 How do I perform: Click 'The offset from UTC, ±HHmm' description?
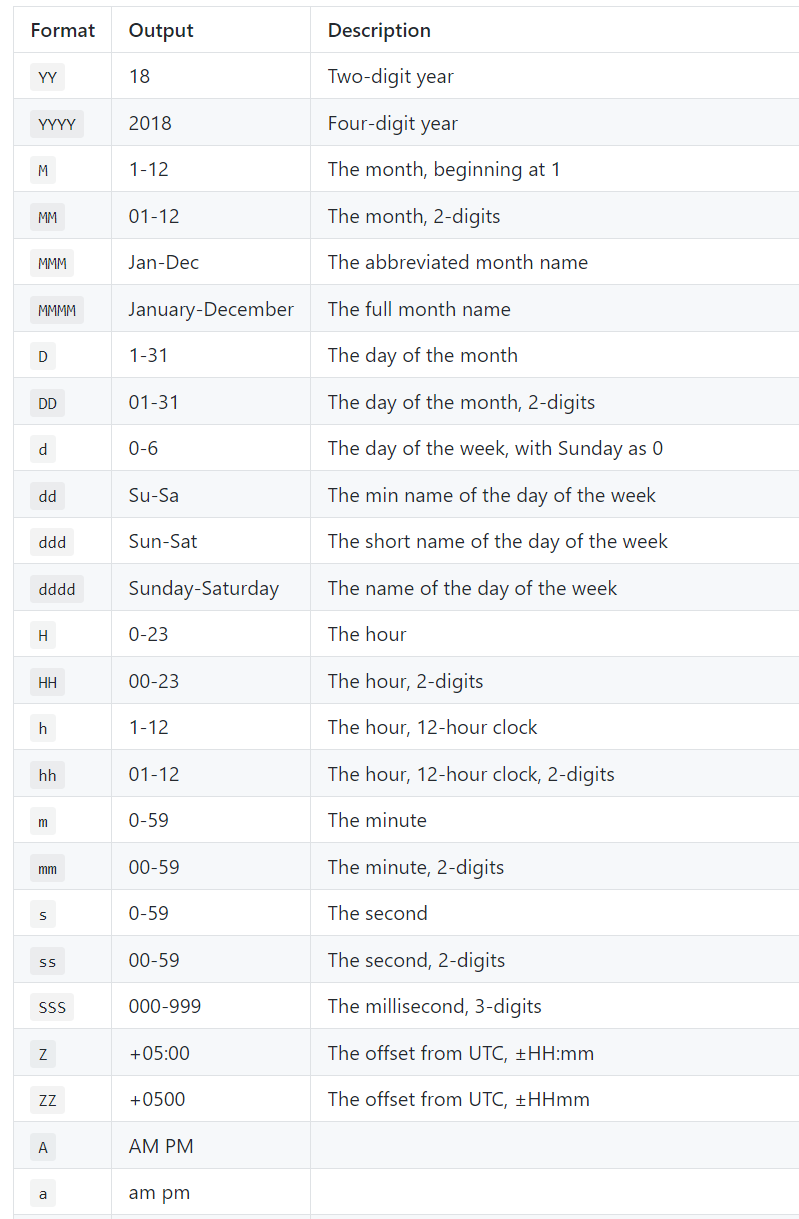pyautogui.click(x=459, y=1099)
